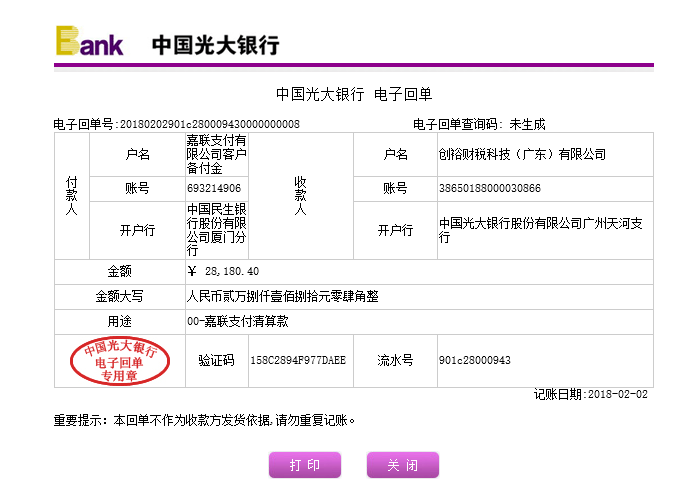Image resolution: width=691 pixels, height=490 pixels.
Task: Select serial number 901c28000943
Action: tap(474, 360)
